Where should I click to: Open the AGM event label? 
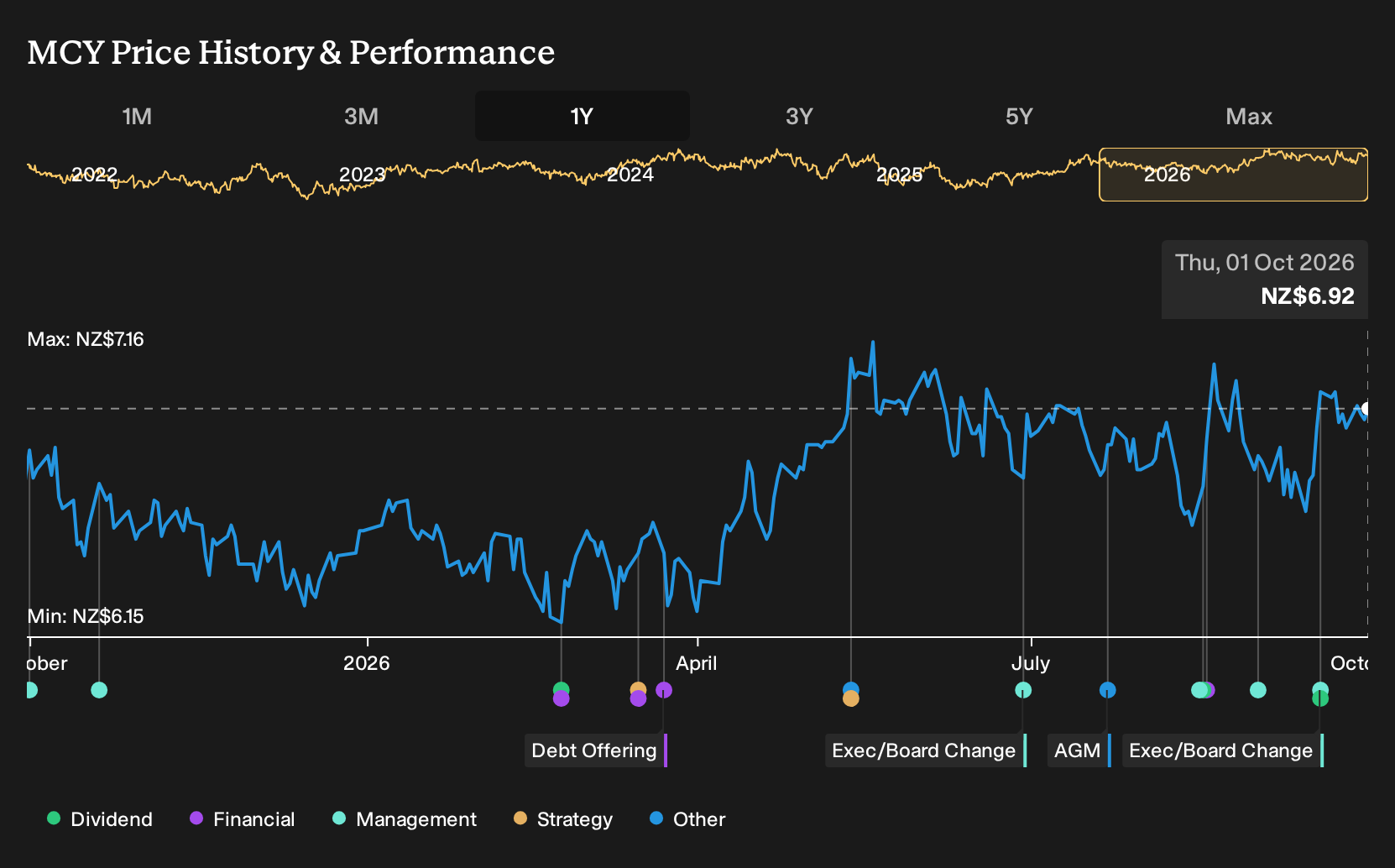(1079, 750)
